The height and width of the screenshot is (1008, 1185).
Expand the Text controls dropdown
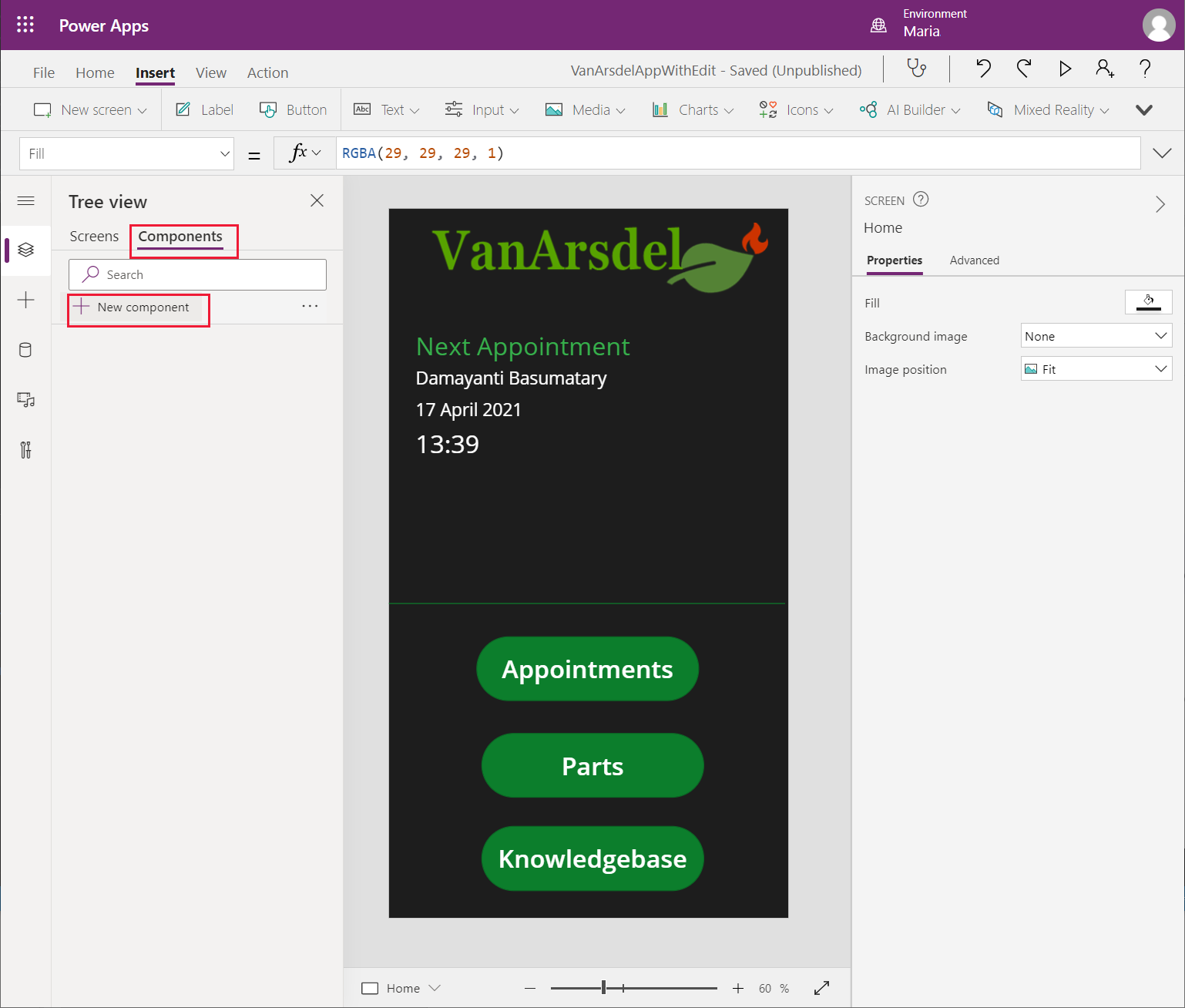[386, 109]
